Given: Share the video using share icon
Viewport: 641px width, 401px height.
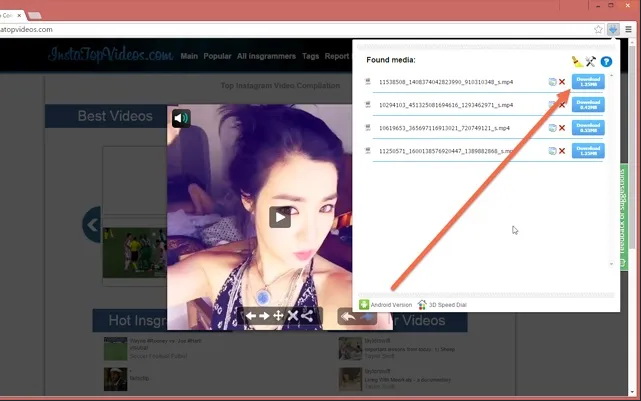Looking at the screenshot, I should coord(307,316).
